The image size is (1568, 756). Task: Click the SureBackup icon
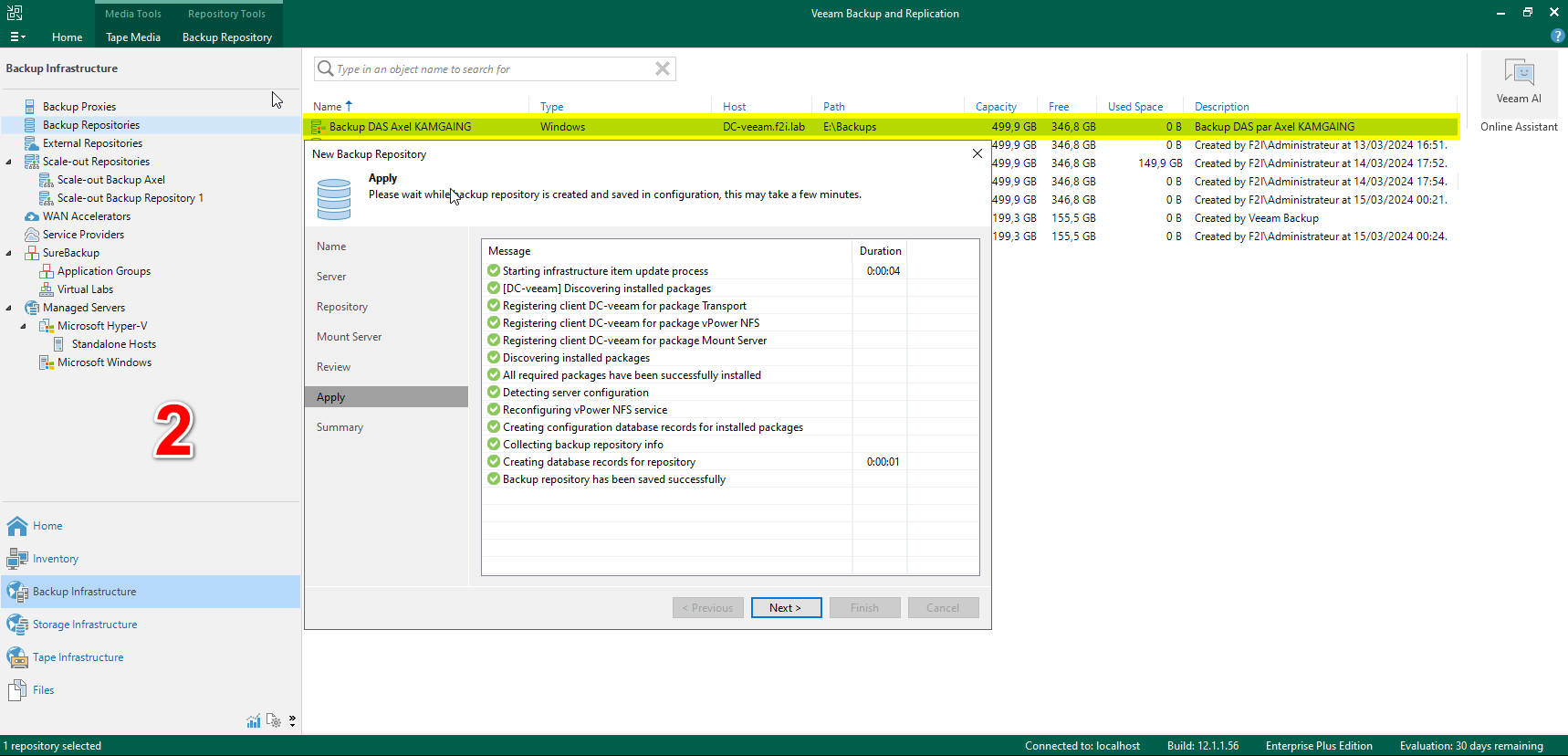pos(31,253)
